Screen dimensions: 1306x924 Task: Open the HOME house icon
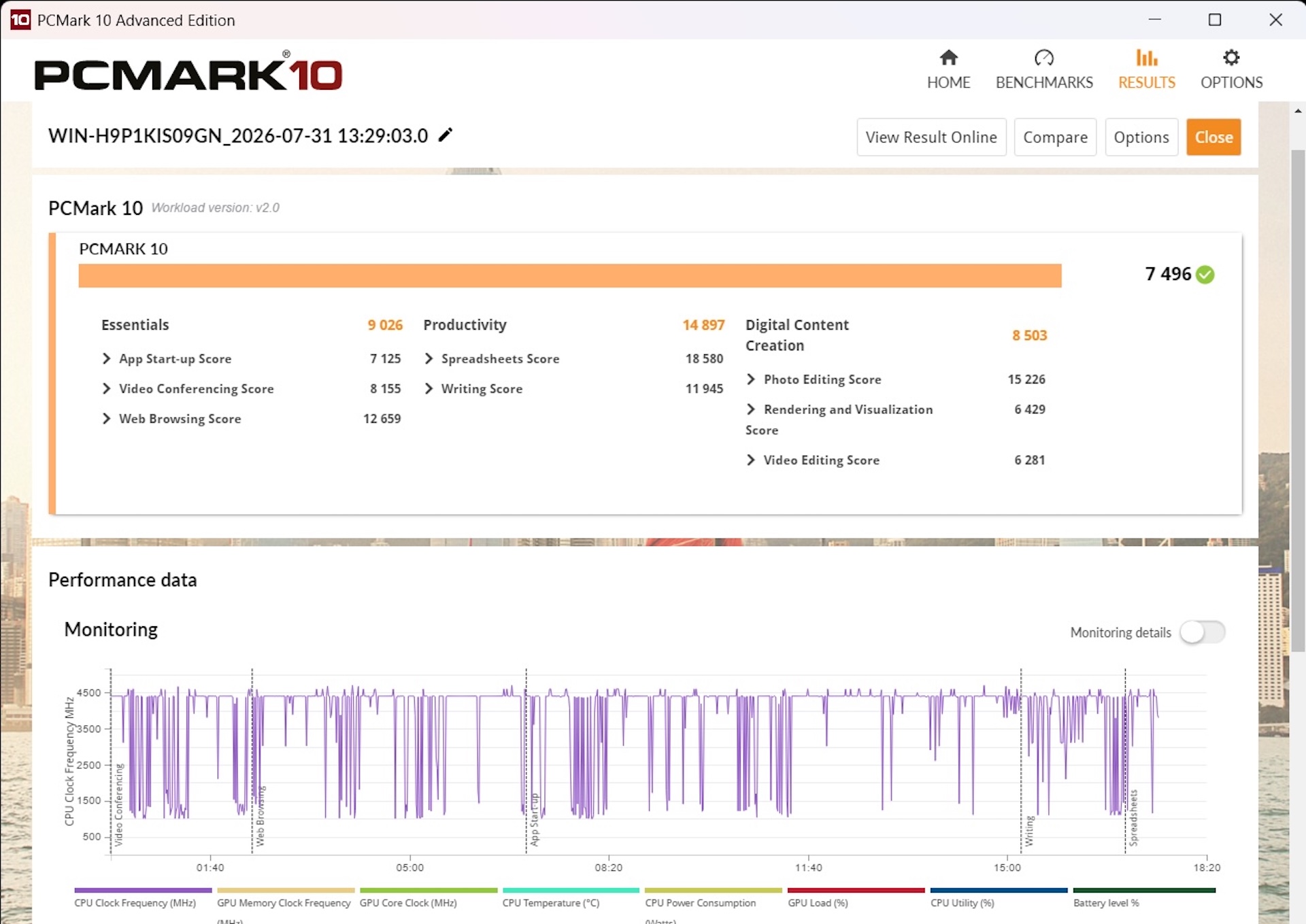coord(948,58)
